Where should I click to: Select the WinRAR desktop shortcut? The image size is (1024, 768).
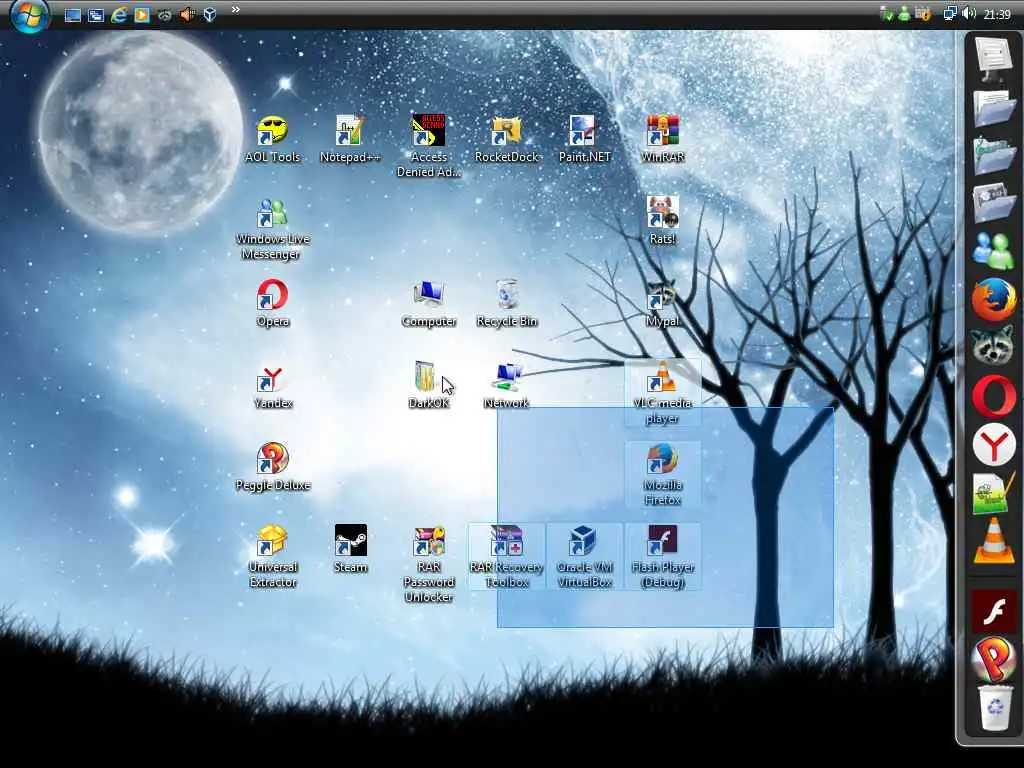662,139
